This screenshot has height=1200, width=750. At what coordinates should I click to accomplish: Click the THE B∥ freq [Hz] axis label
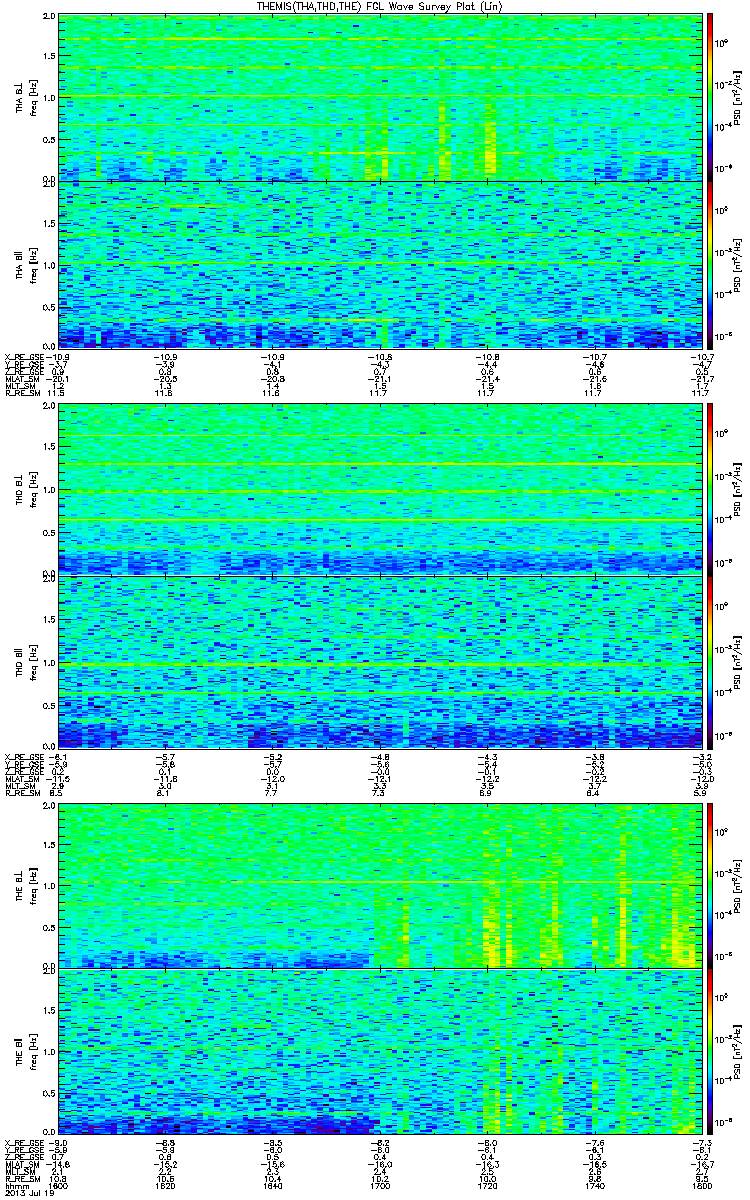25,1053
